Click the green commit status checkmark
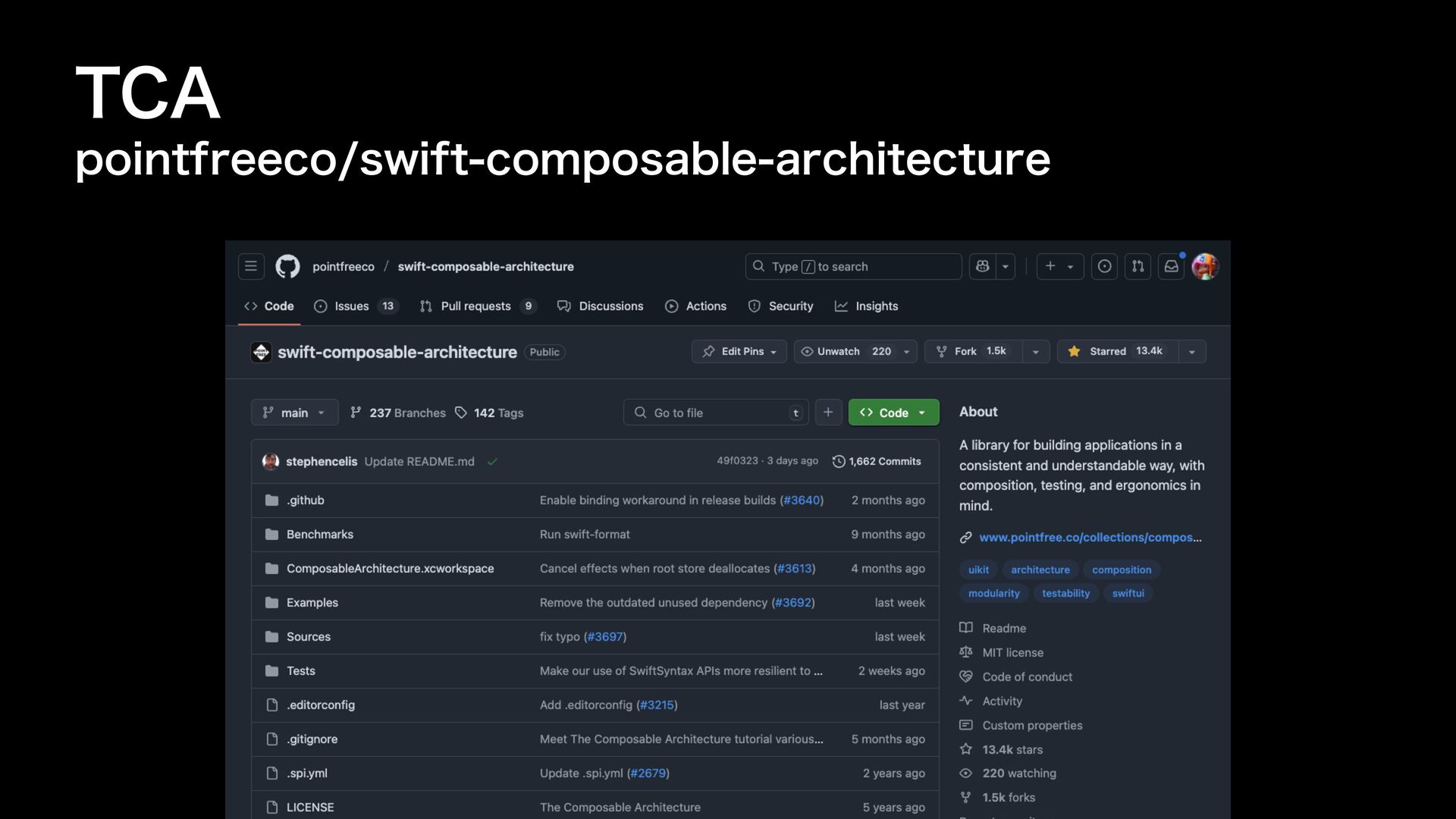The height and width of the screenshot is (819, 1456). (x=492, y=461)
